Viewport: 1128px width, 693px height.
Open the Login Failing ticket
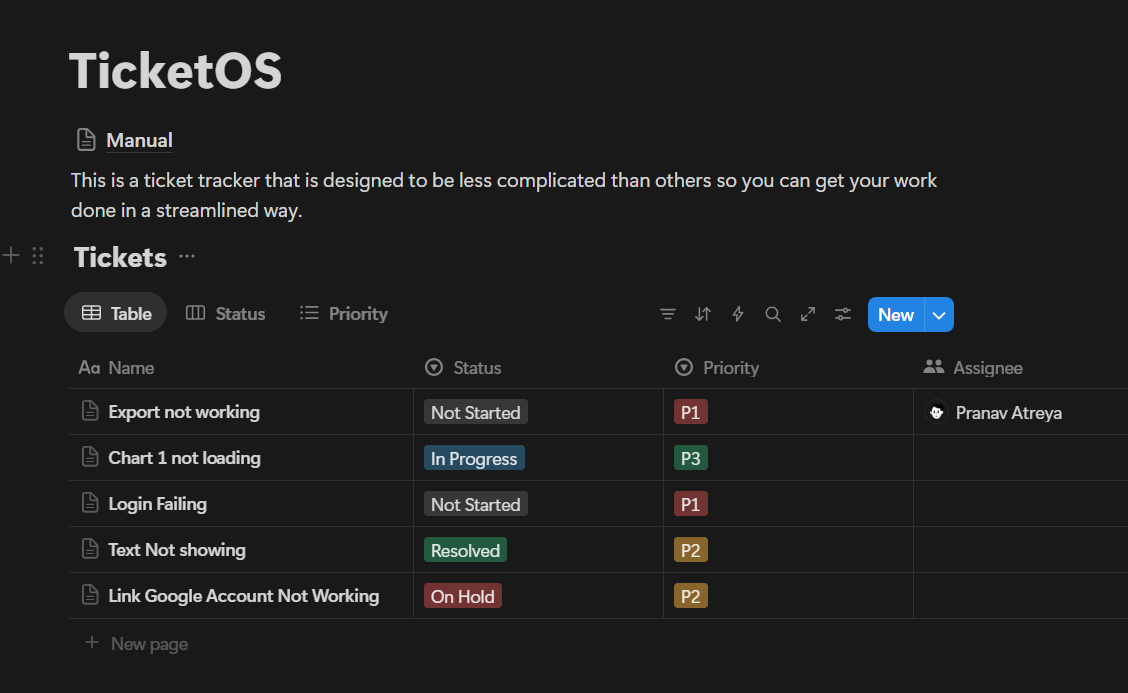tap(158, 504)
